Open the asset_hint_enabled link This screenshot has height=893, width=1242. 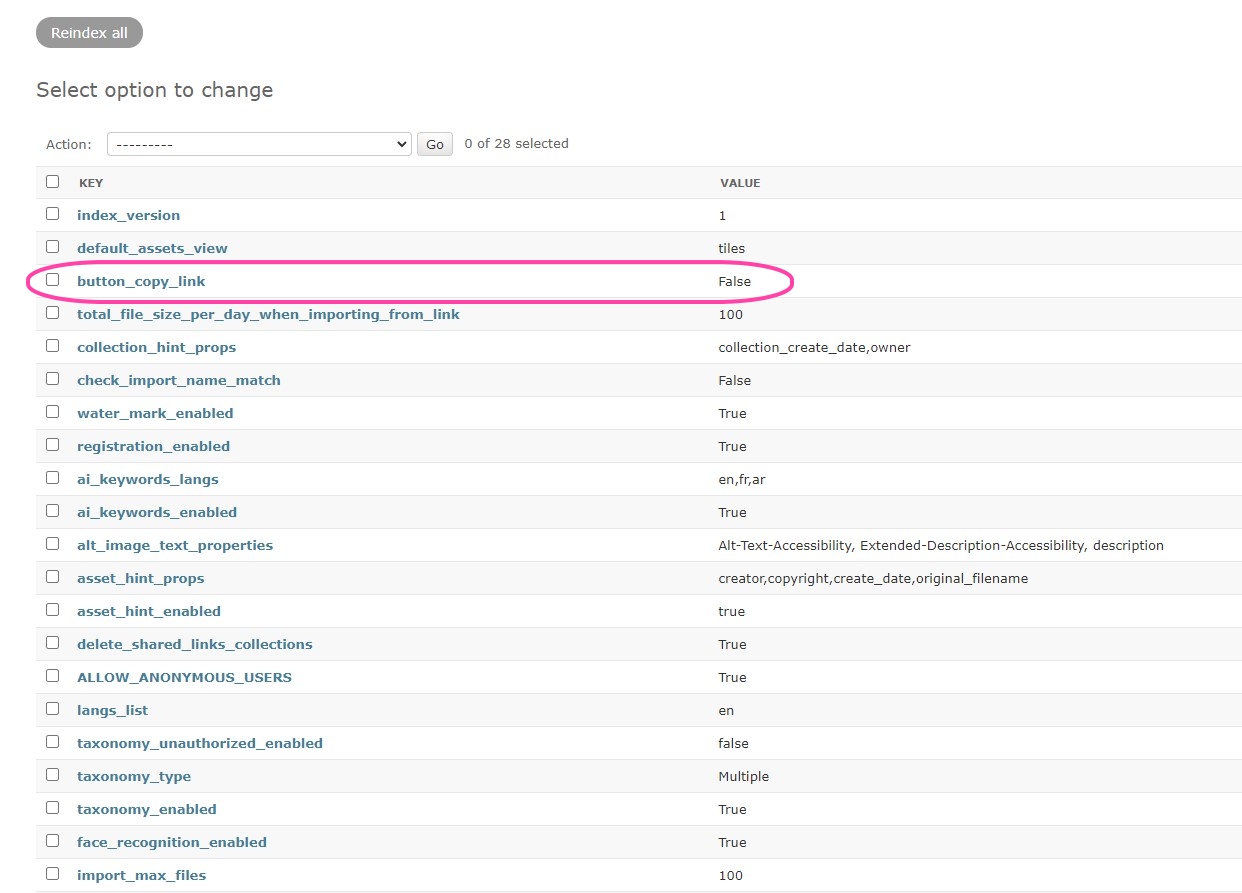pyautogui.click(x=149, y=611)
